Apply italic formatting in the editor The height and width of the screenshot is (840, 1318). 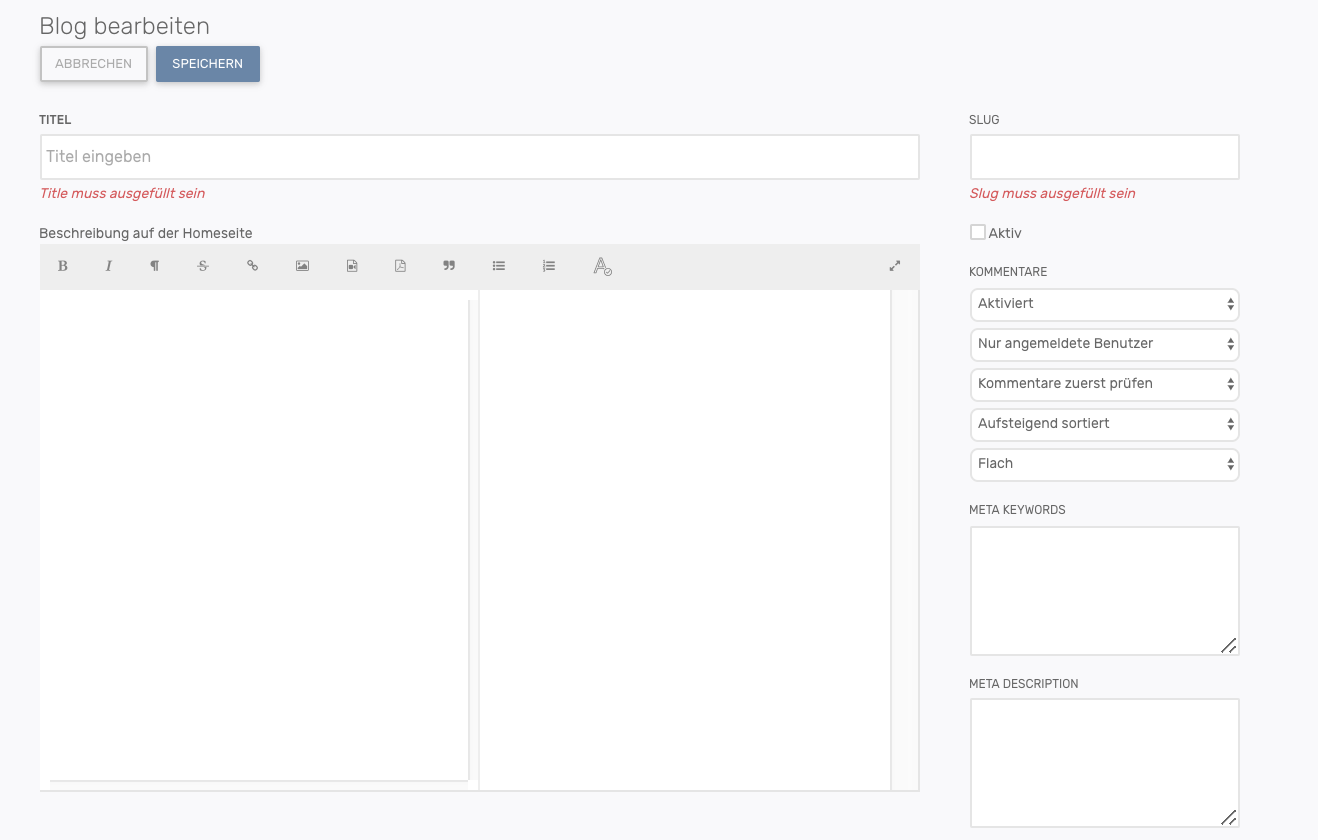pyautogui.click(x=109, y=266)
